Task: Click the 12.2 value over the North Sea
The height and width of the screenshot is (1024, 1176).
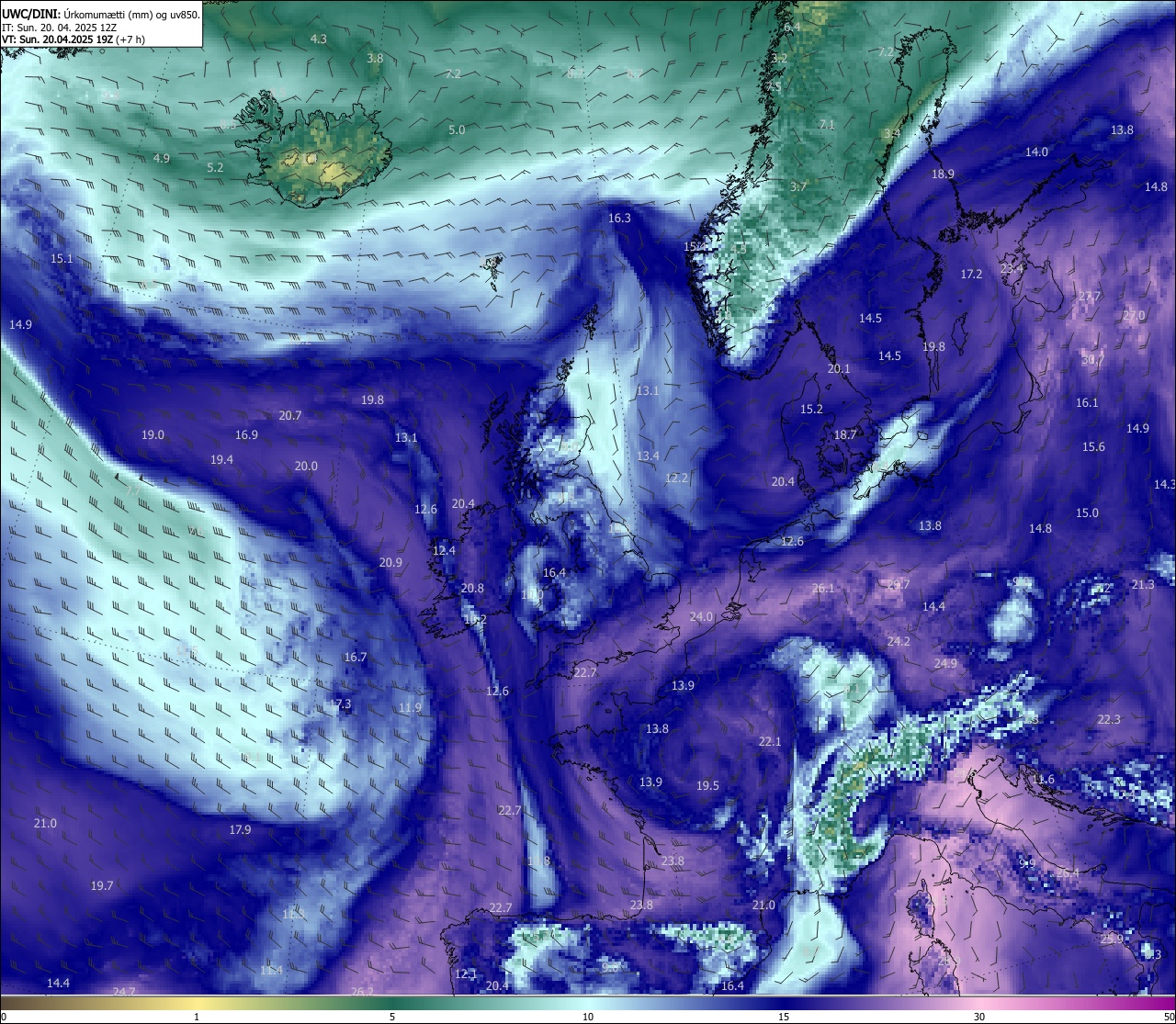Action: (676, 478)
